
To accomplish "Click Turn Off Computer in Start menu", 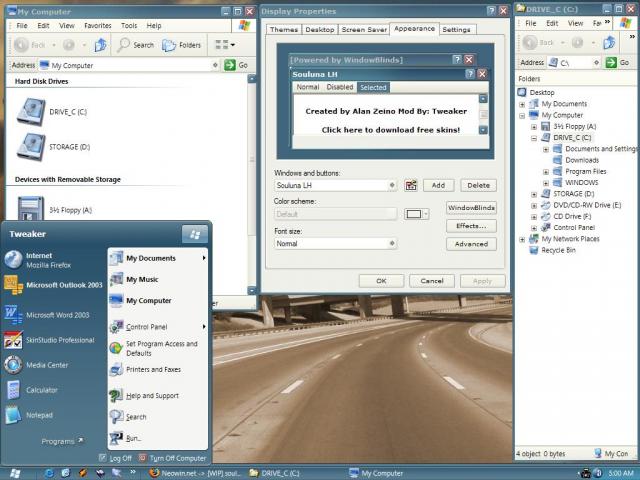I will click(x=172, y=458).
